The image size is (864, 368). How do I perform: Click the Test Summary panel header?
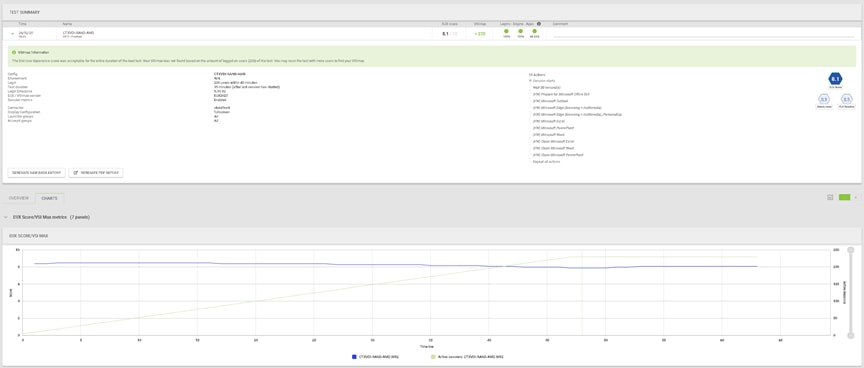[x=432, y=12]
